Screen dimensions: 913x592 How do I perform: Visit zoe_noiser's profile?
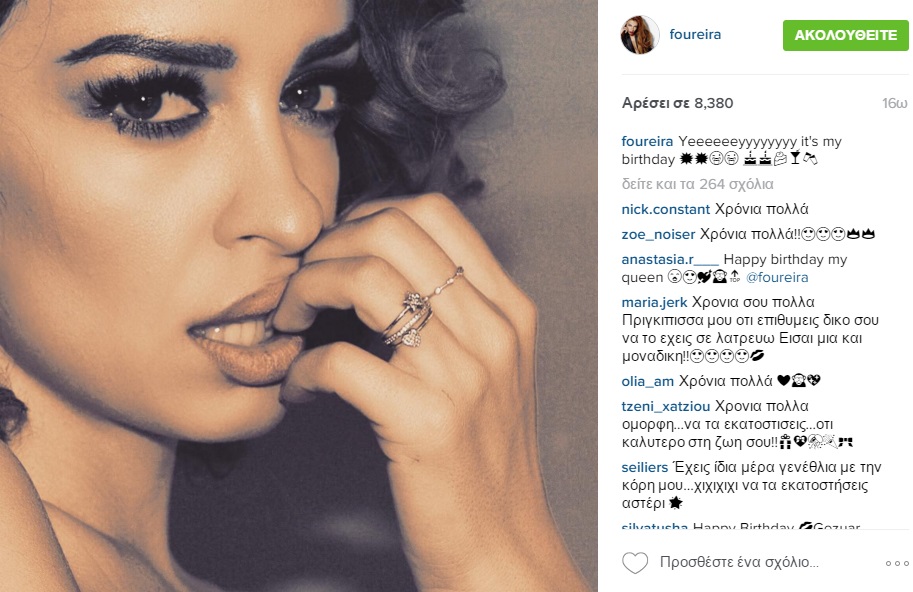coord(658,235)
